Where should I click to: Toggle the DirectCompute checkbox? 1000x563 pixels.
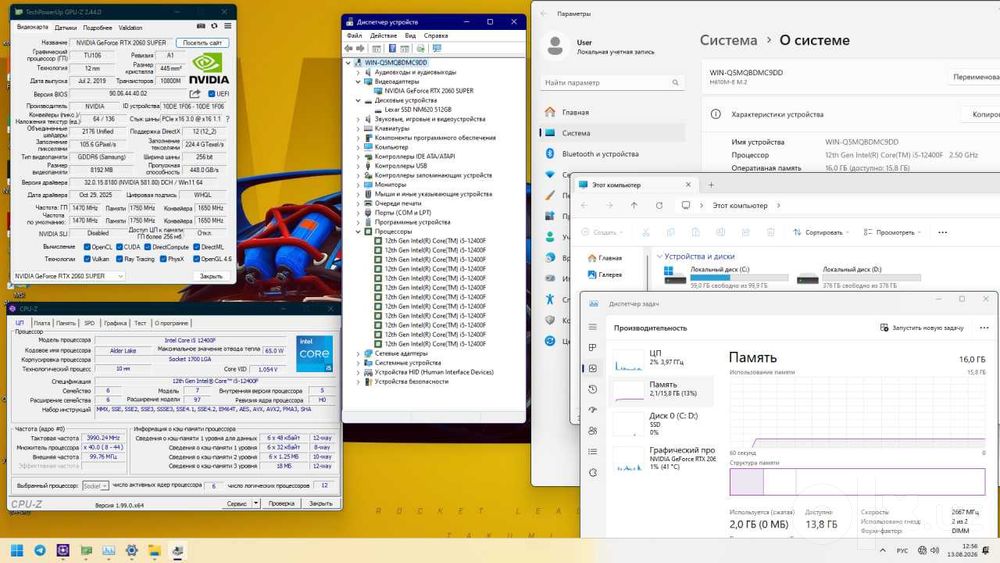[x=147, y=247]
